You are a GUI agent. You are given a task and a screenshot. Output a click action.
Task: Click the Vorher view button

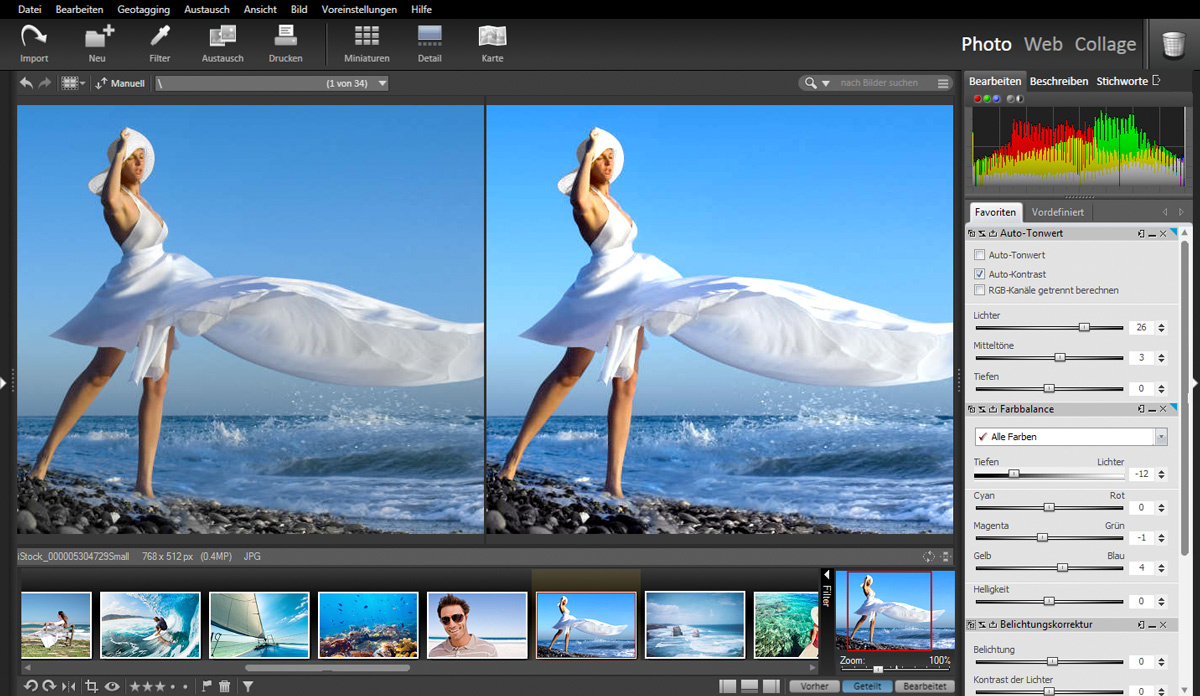[x=814, y=686]
